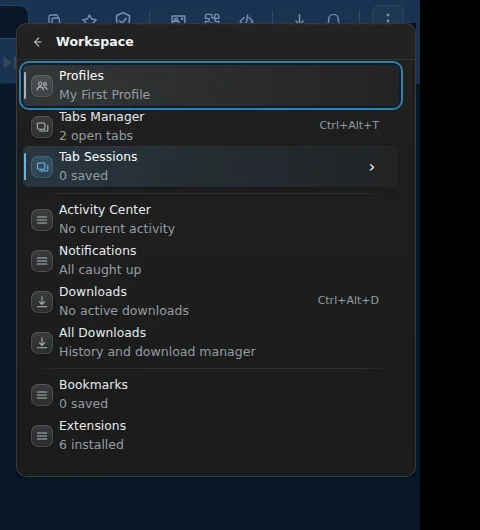Go back using the Workspace back arrow

[x=38, y=42]
